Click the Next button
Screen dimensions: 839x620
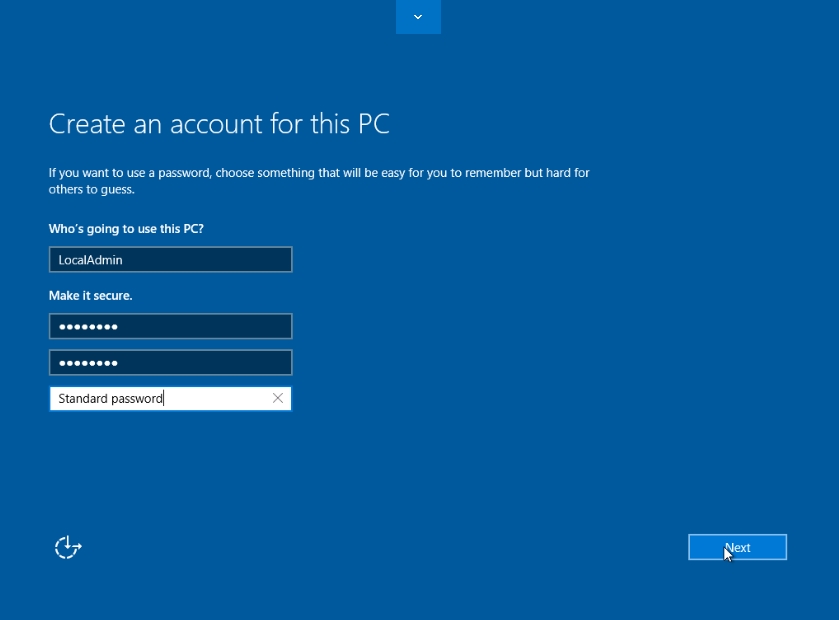737,547
